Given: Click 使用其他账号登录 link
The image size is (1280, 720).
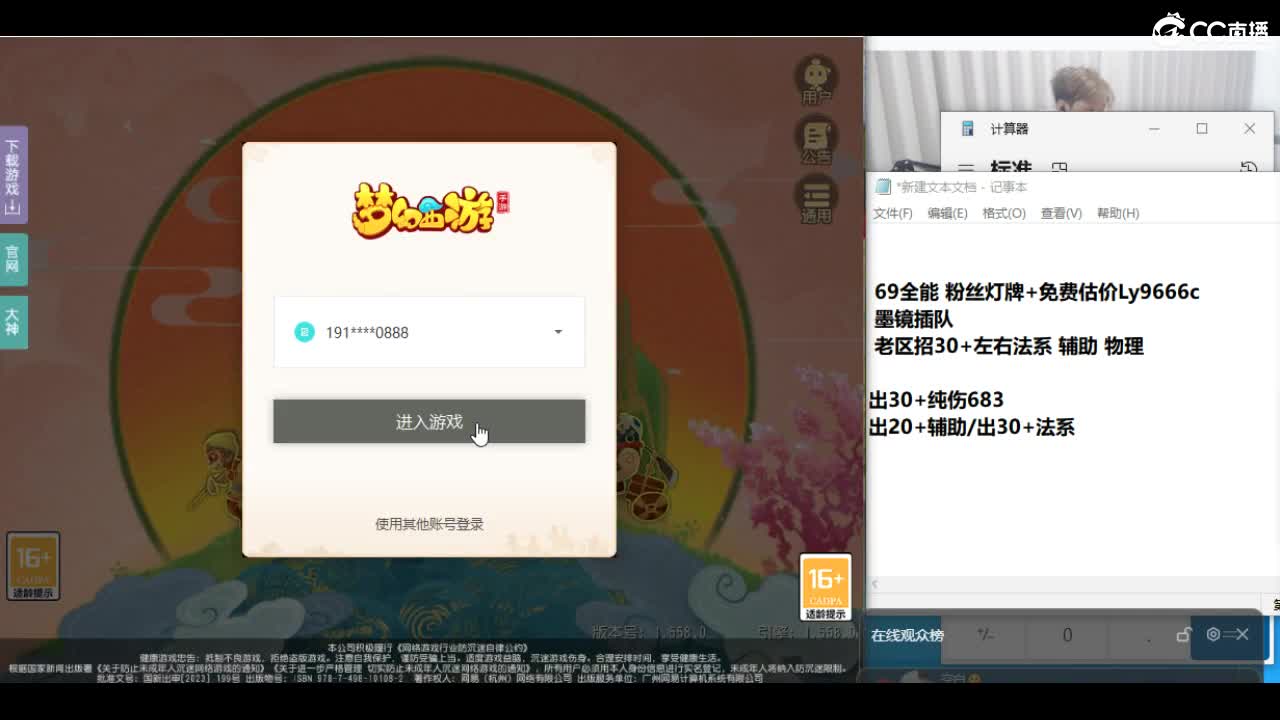Looking at the screenshot, I should coord(429,524).
